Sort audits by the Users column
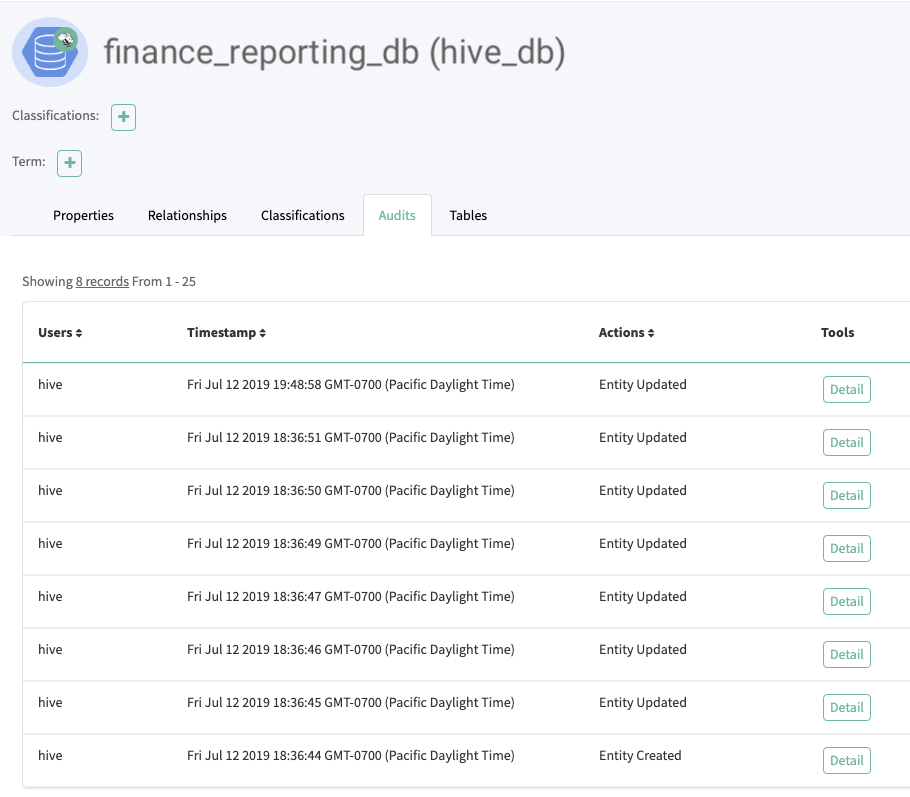The width and height of the screenshot is (910, 797). point(60,333)
